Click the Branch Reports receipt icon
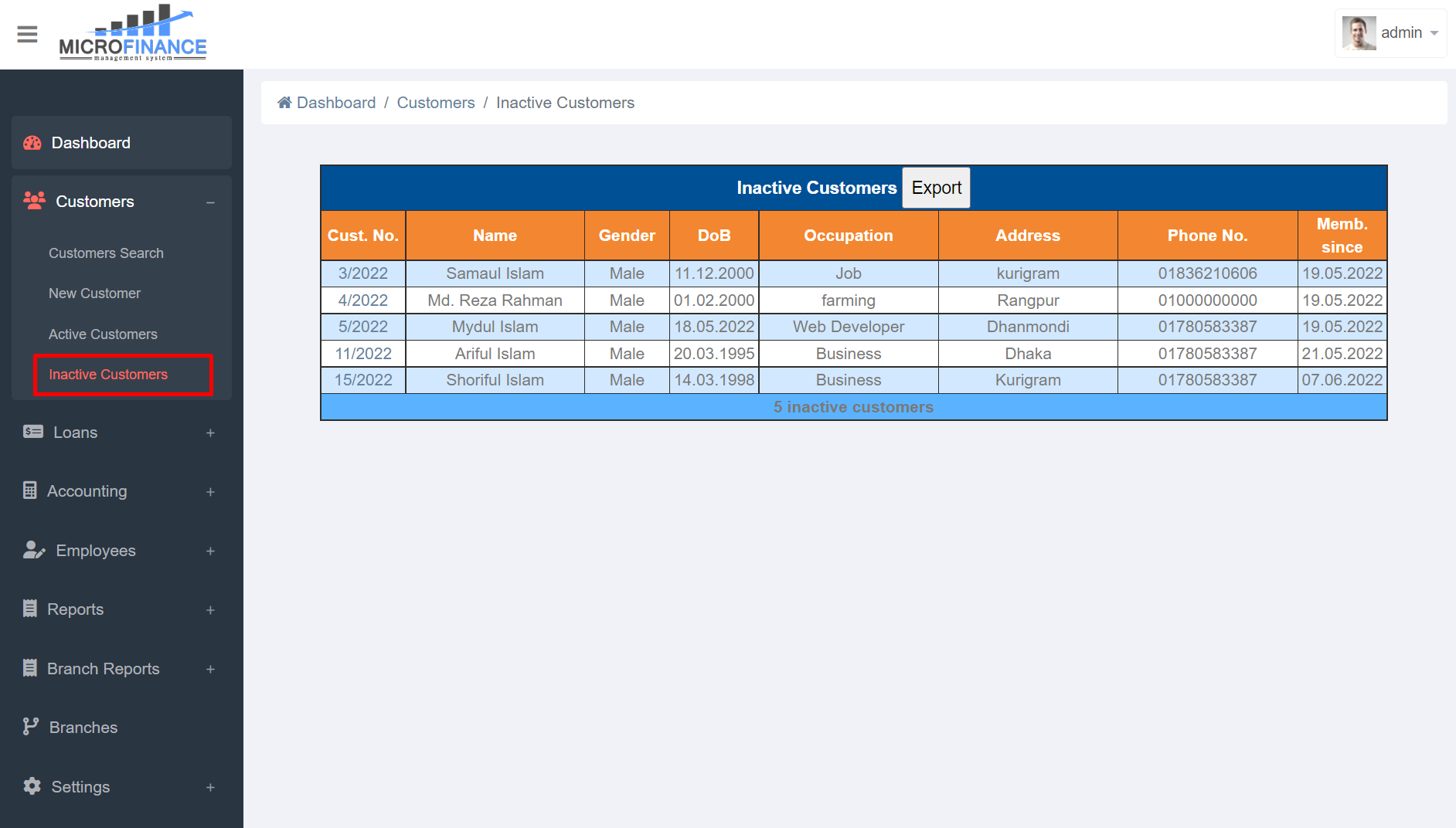The image size is (1456, 828). pos(30,668)
